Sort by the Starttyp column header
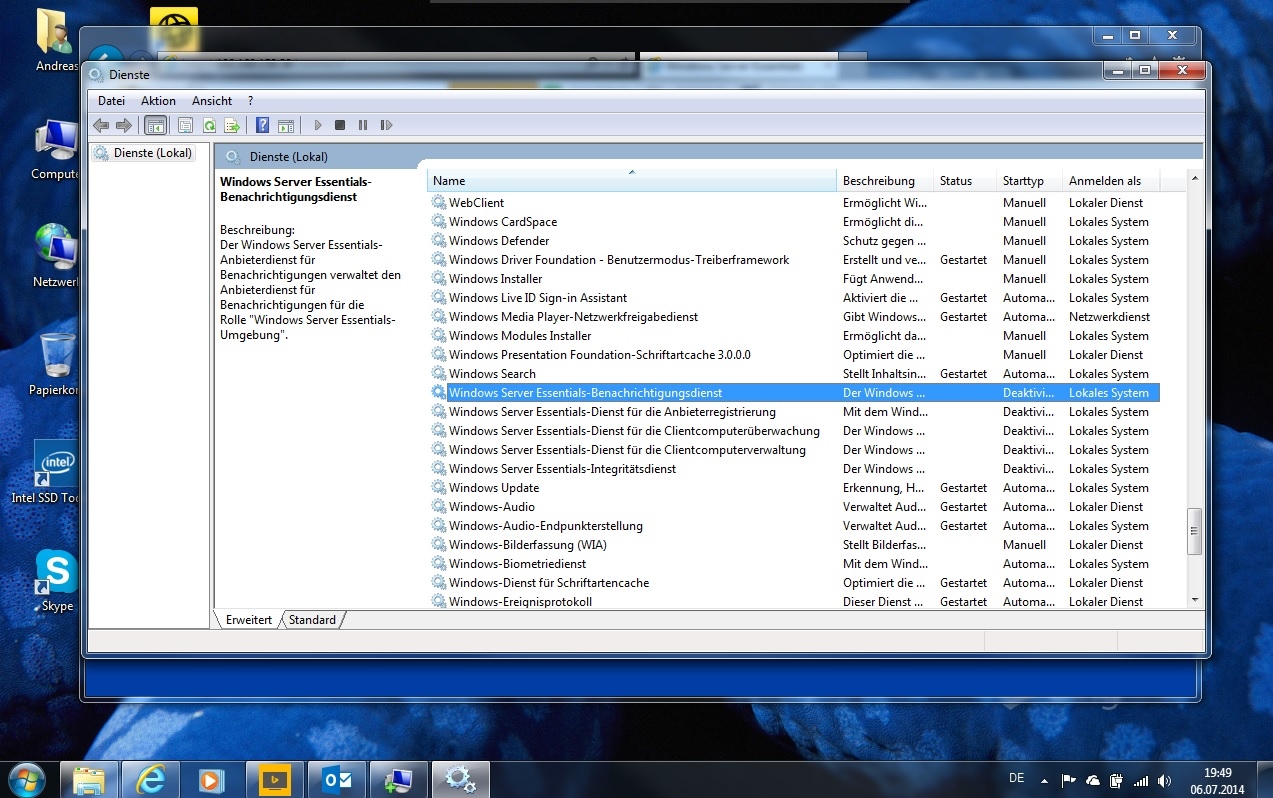This screenshot has height=798, width=1273. click(x=1029, y=181)
